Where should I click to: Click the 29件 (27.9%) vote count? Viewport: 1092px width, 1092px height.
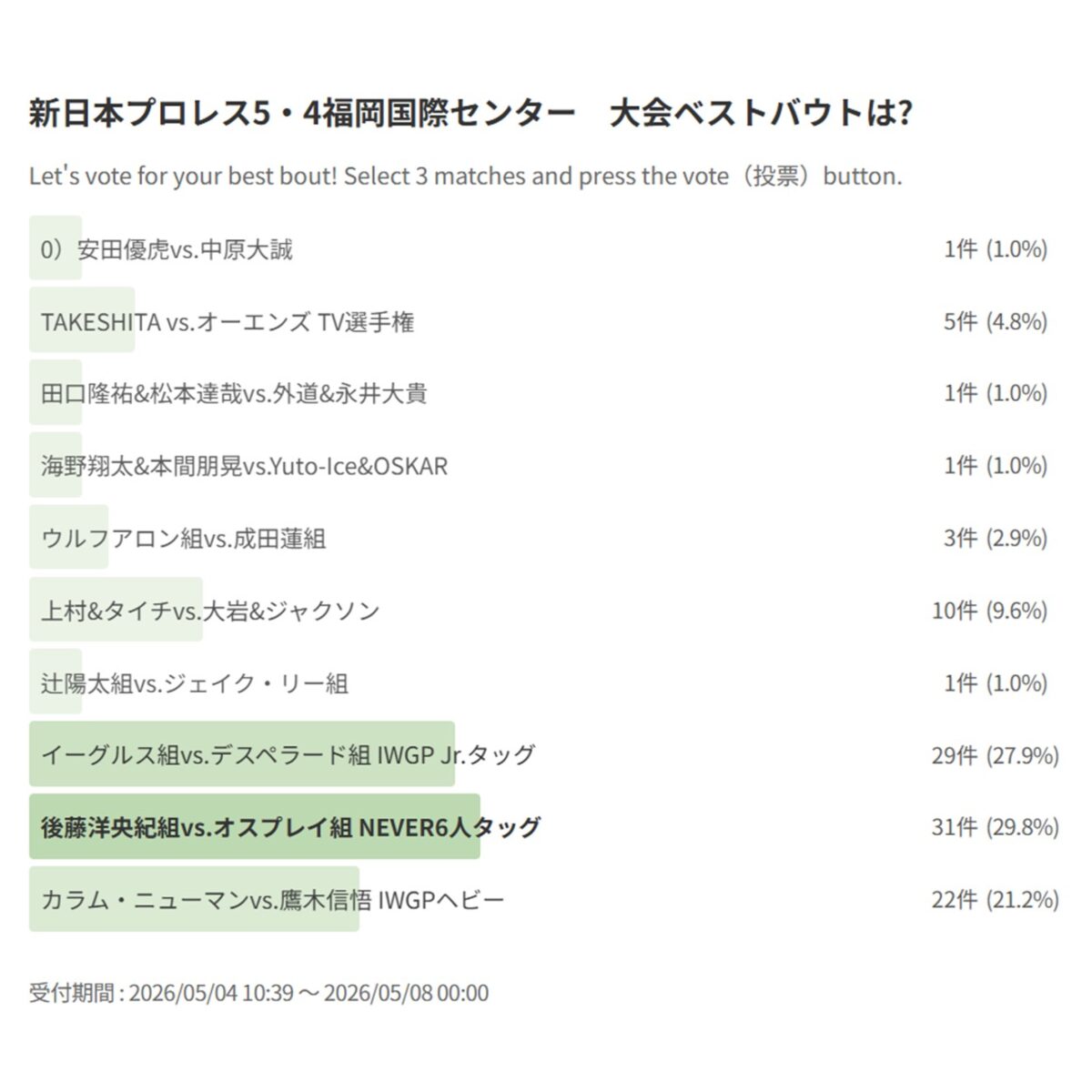tap(996, 754)
